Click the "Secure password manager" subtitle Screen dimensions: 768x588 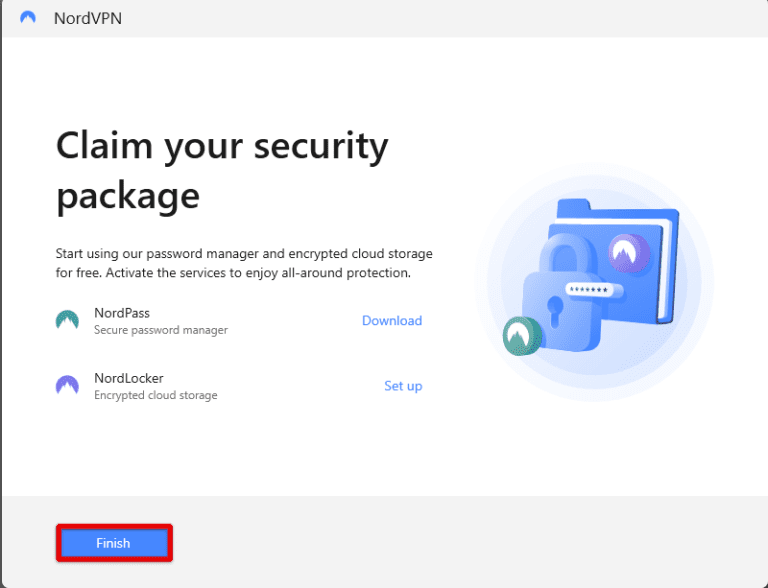pyautogui.click(x=161, y=330)
